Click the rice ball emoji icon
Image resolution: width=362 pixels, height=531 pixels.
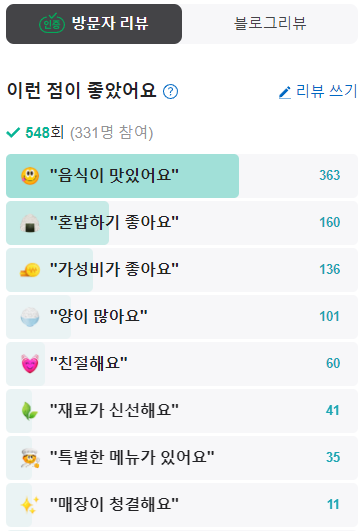click(30, 223)
